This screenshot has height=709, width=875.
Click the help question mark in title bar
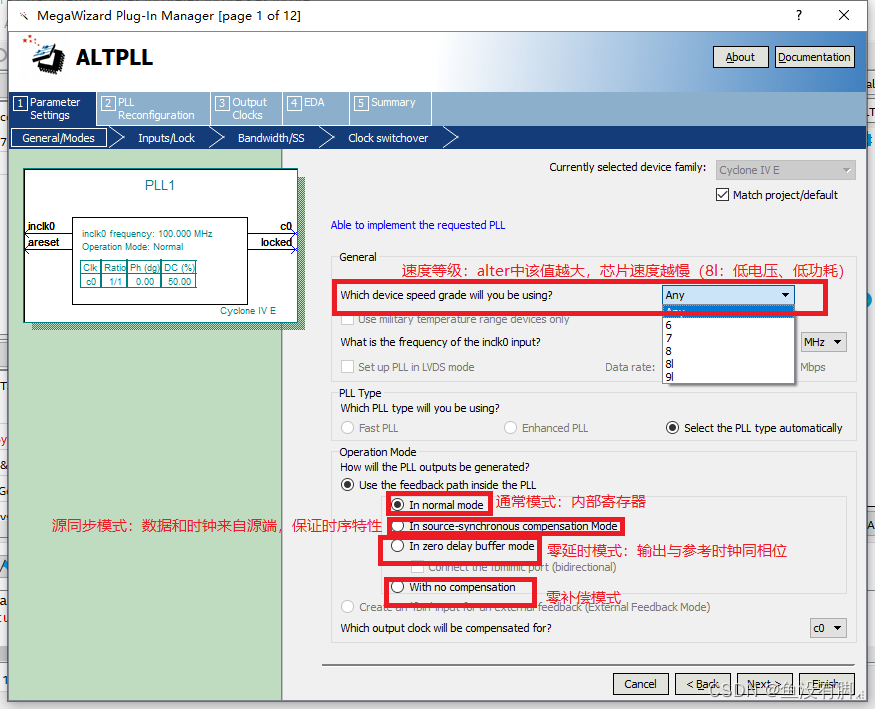pyautogui.click(x=799, y=15)
